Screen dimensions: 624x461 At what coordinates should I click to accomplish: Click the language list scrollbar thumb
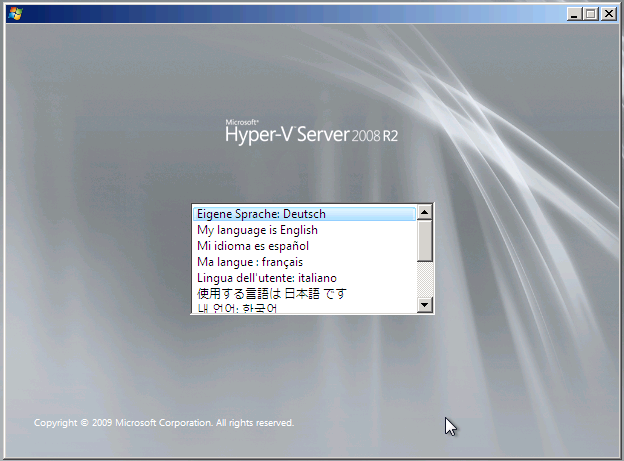(x=425, y=240)
